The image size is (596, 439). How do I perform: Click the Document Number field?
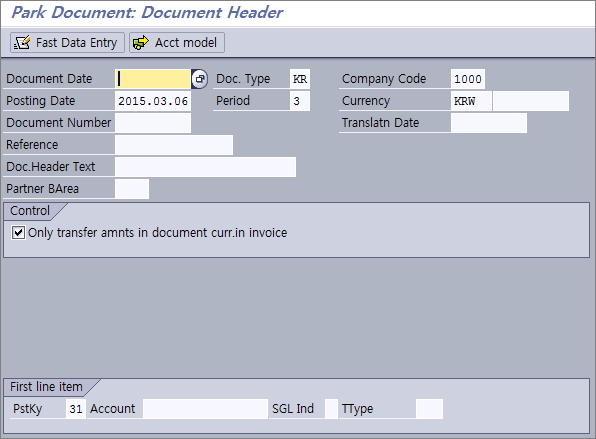pyautogui.click(x=153, y=123)
